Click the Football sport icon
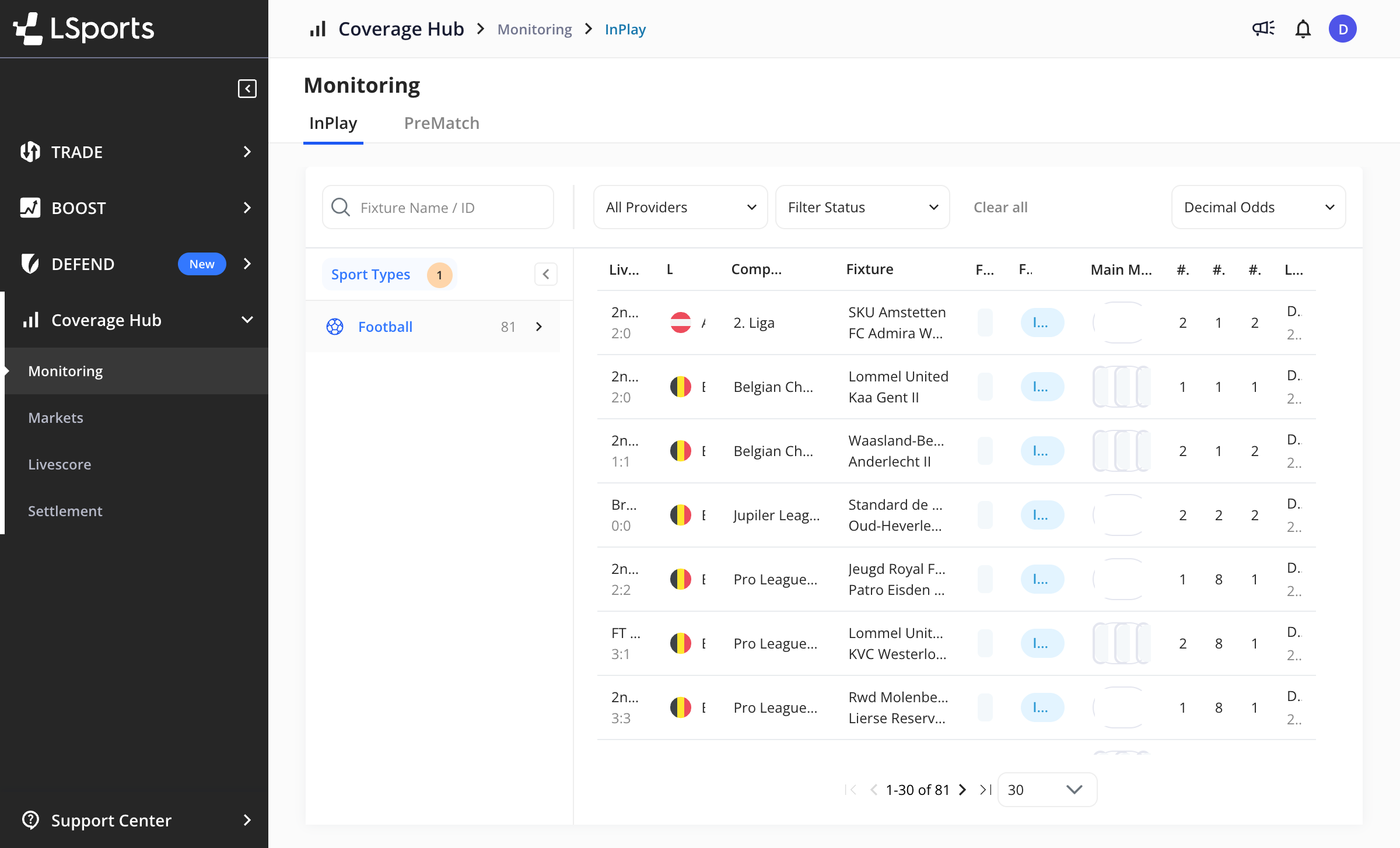 click(335, 327)
